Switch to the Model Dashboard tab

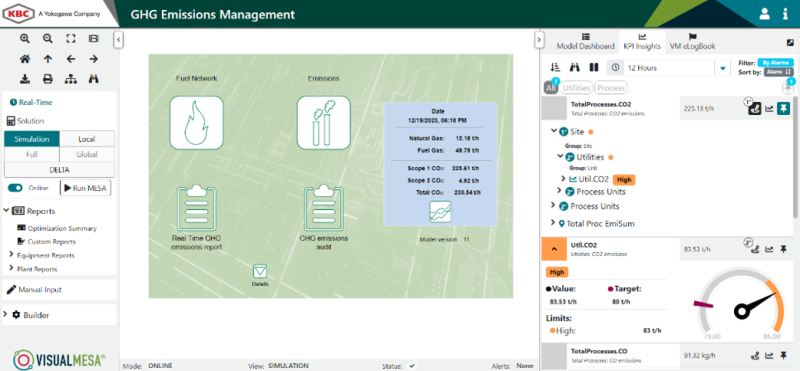coord(585,41)
